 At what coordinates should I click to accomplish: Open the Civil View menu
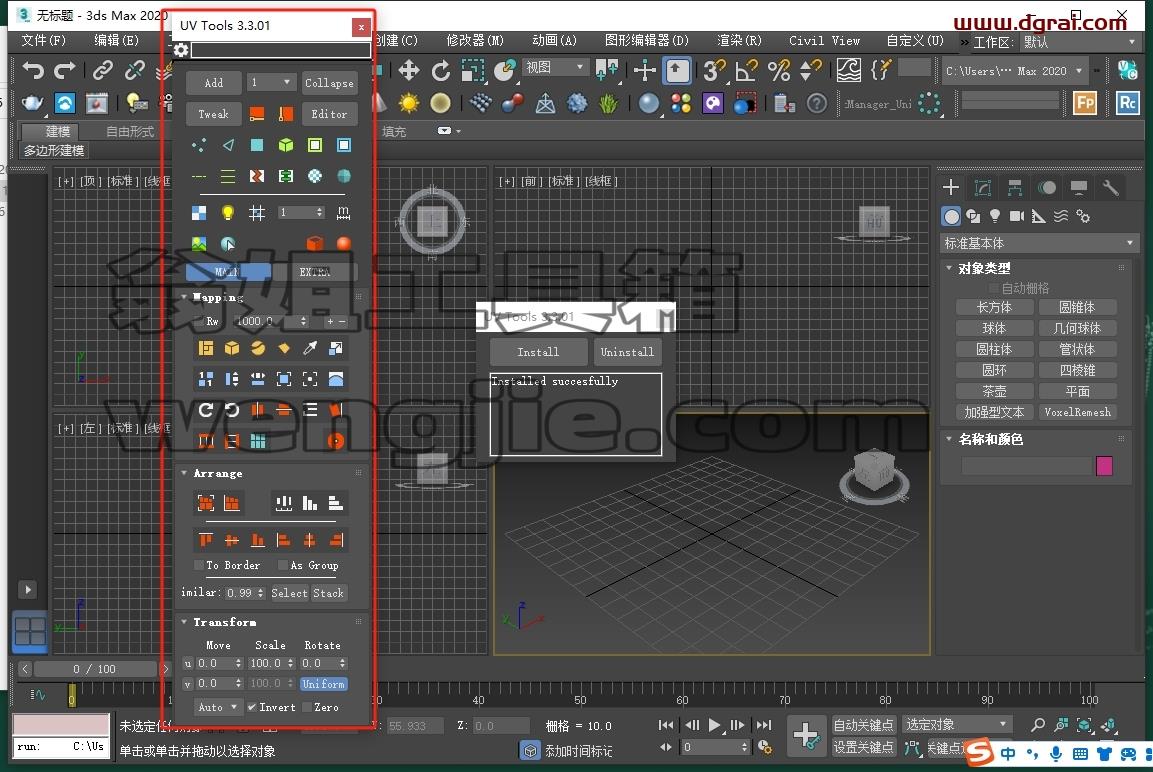[824, 40]
